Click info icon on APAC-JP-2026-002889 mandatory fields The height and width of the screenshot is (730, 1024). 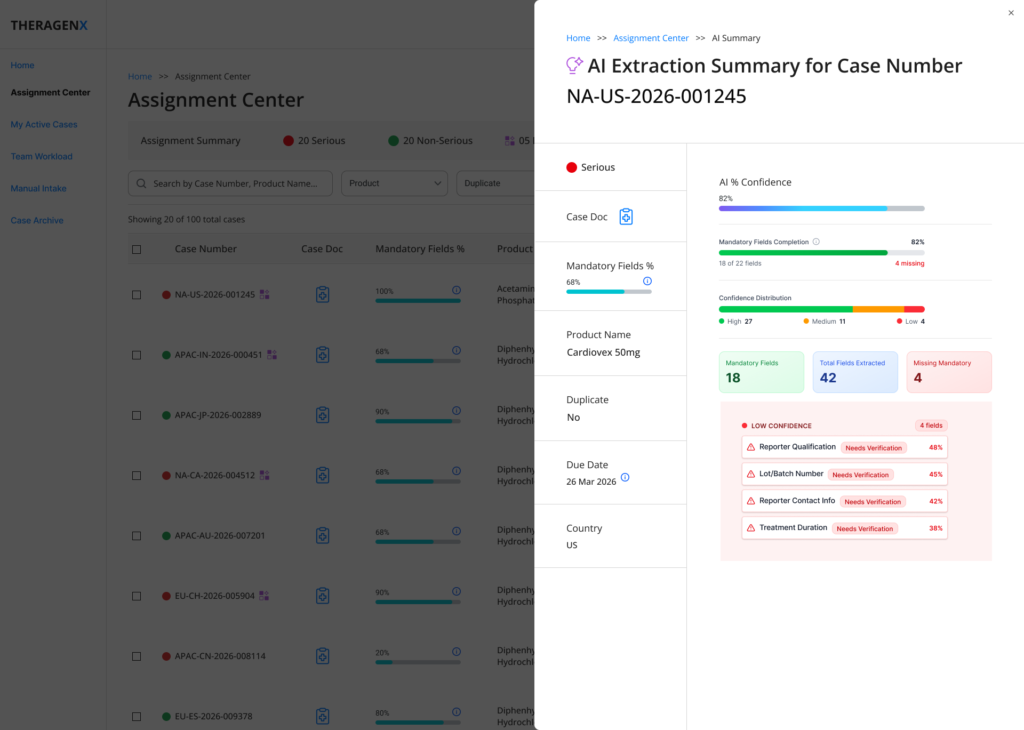tap(456, 411)
